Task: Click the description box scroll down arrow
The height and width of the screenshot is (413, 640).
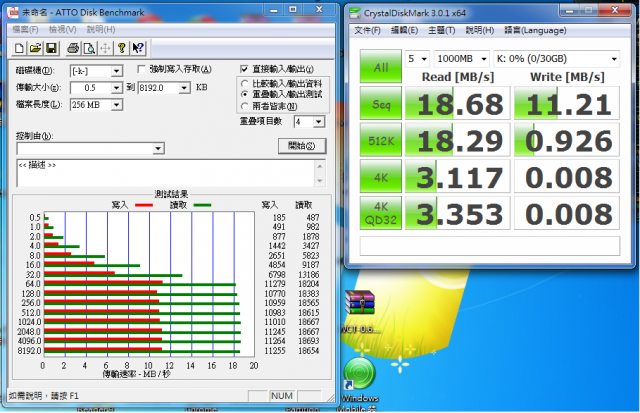Action: tap(320, 180)
